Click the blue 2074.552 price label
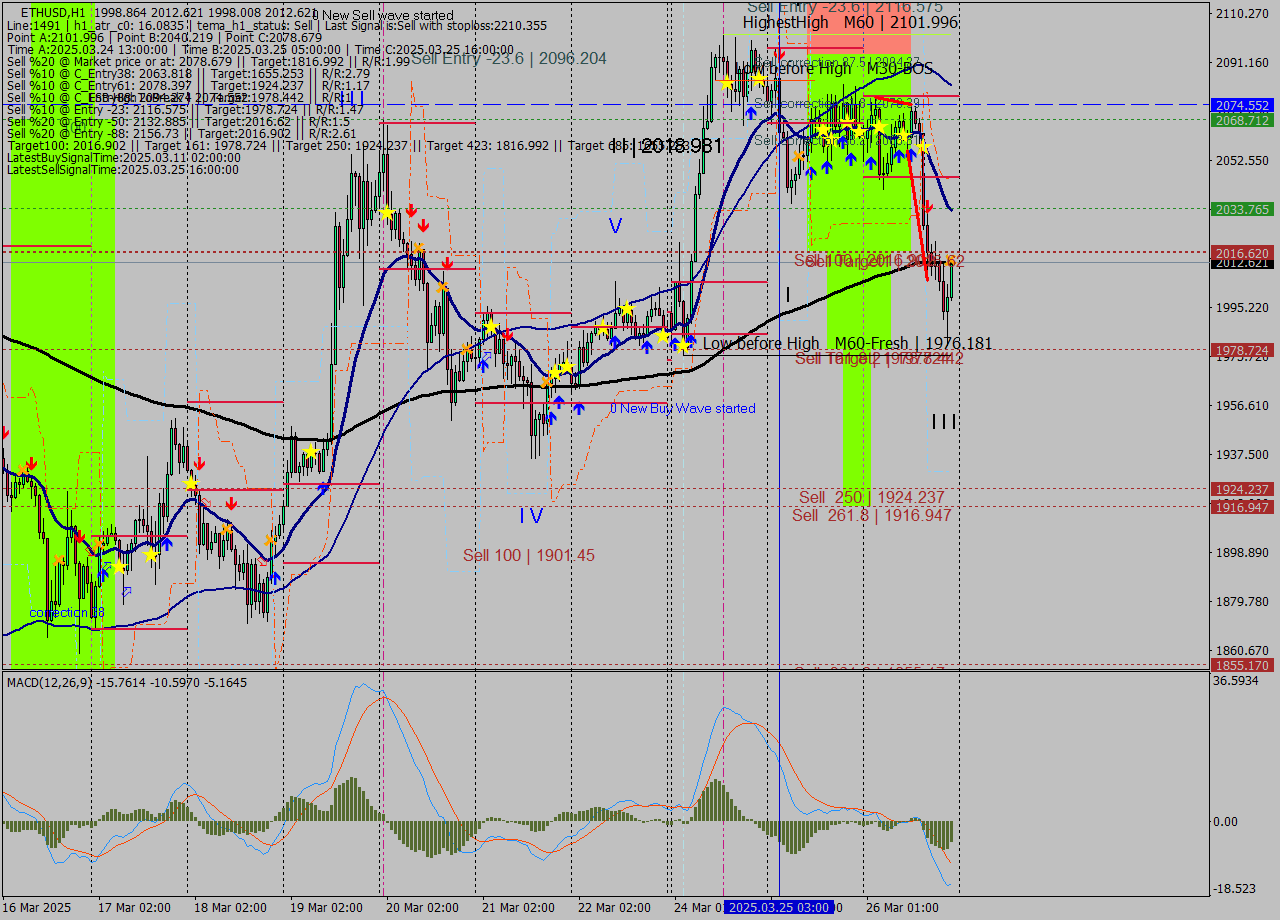The height and width of the screenshot is (920, 1280). (1241, 105)
